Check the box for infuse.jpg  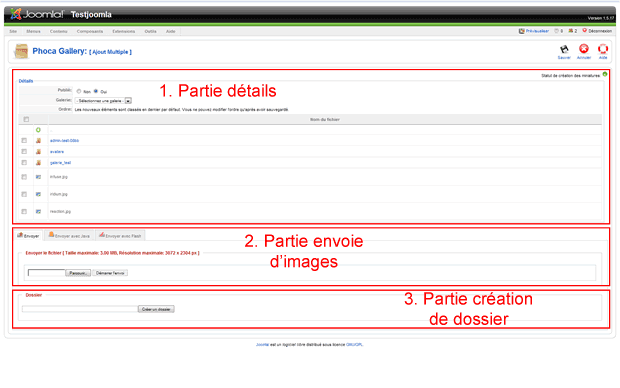pyautogui.click(x=24, y=177)
